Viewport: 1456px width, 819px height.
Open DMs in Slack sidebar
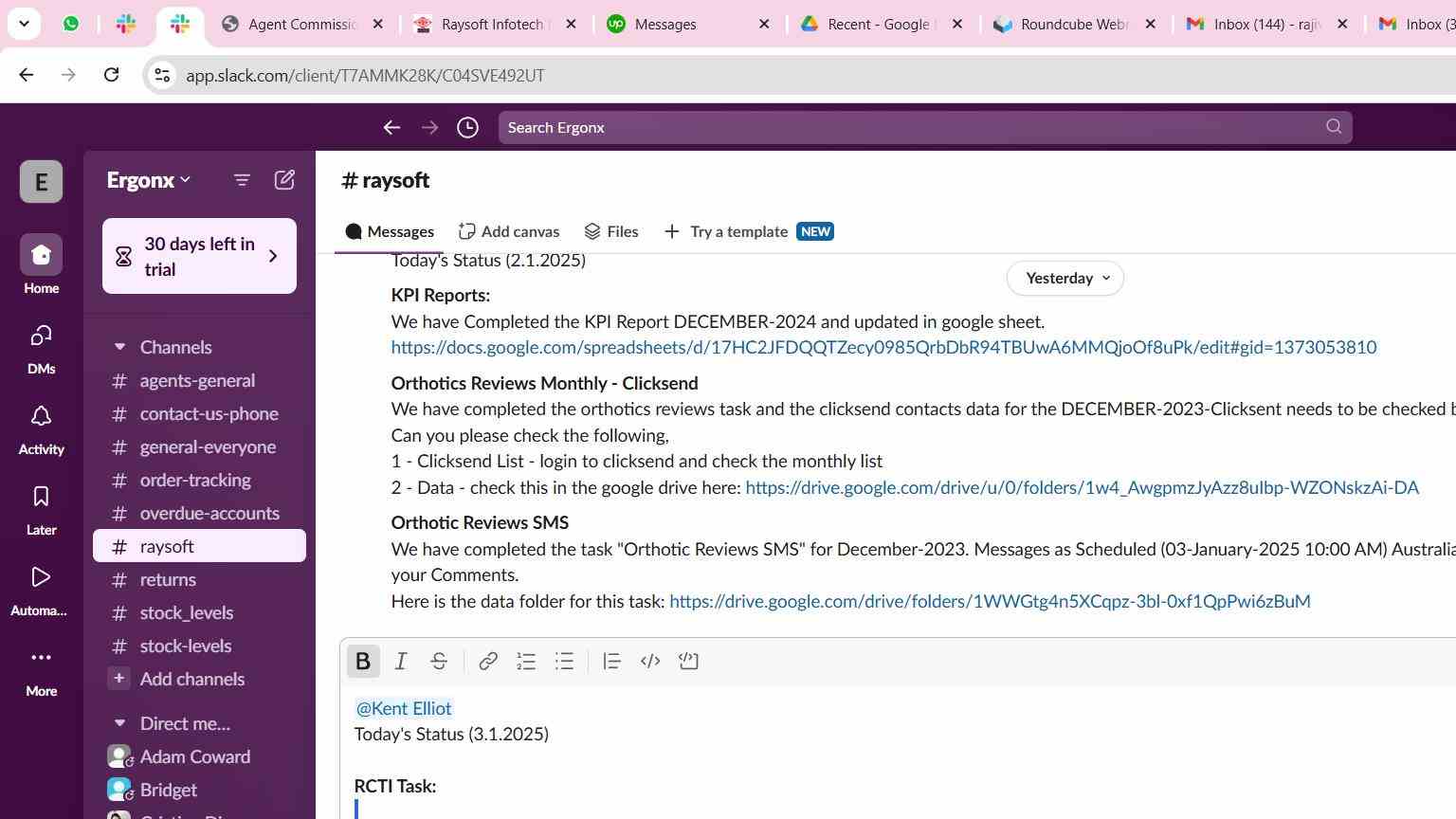tap(41, 349)
